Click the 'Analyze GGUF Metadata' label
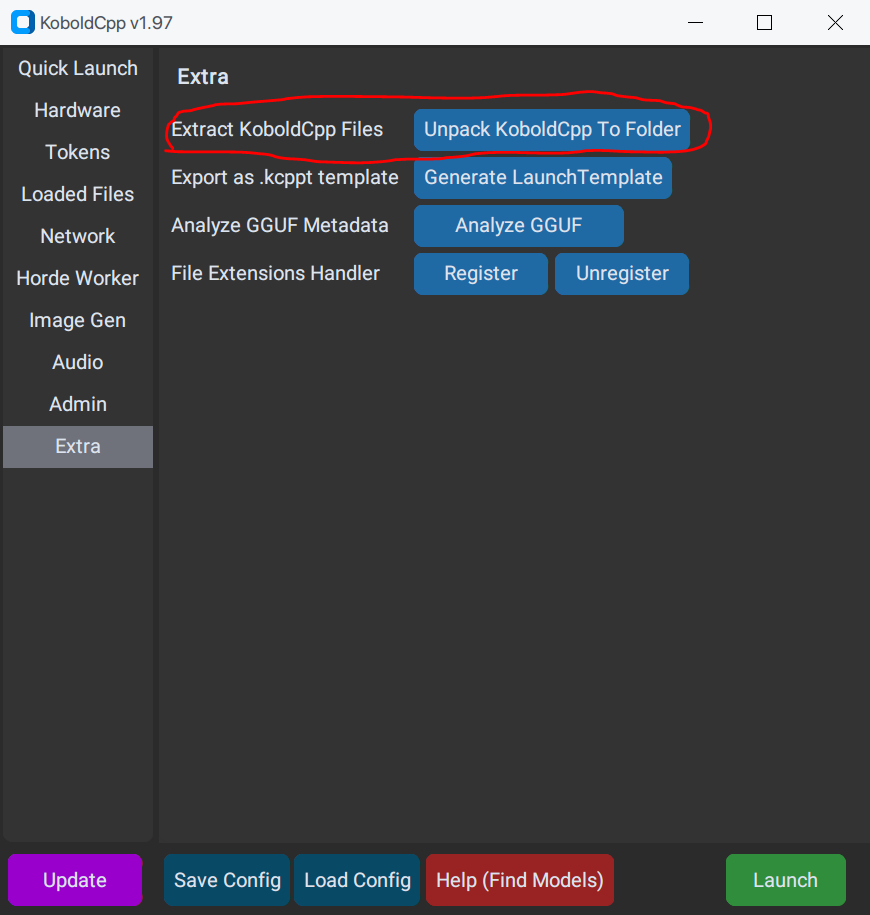 click(x=279, y=225)
